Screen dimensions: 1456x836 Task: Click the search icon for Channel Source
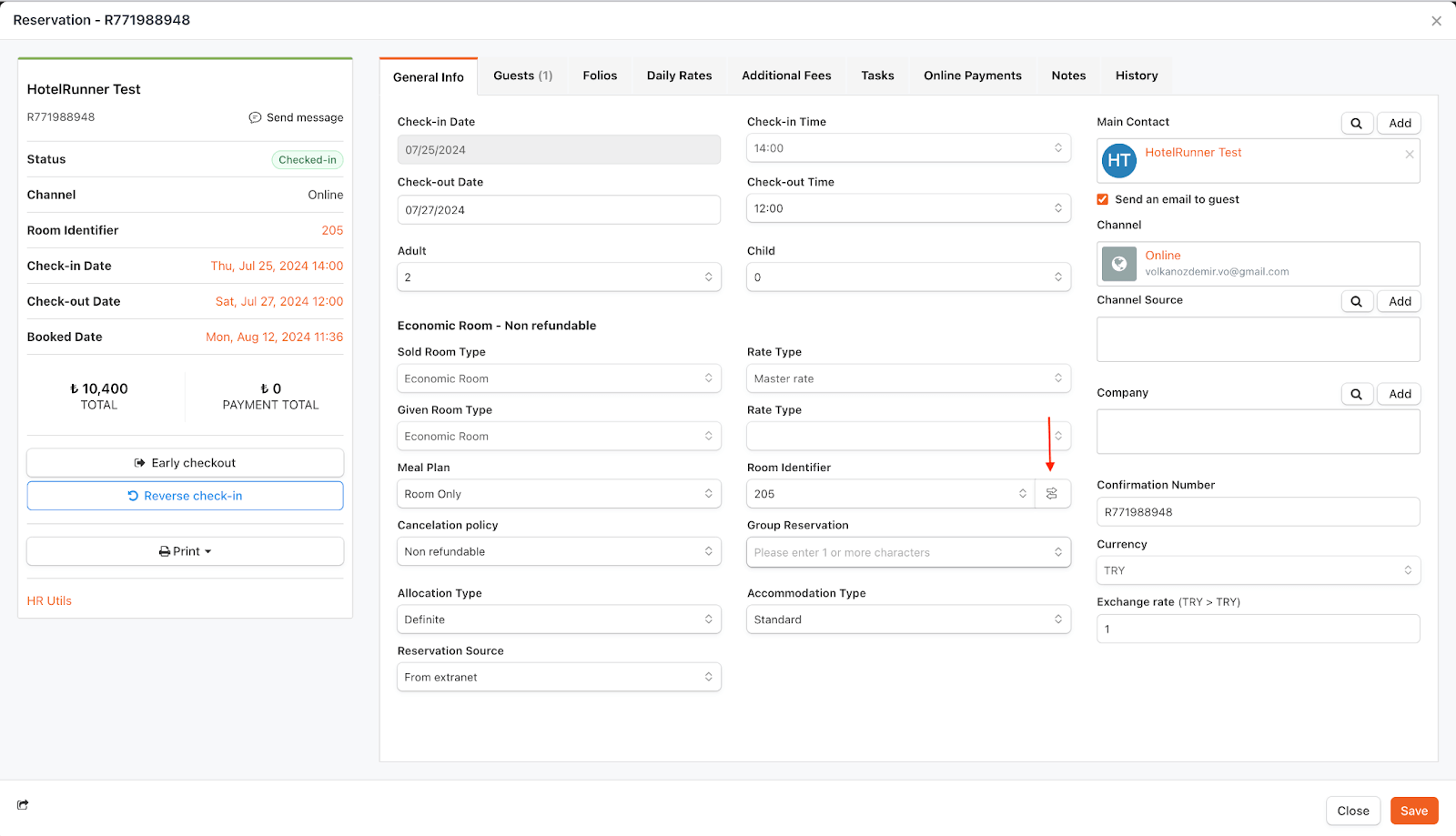(x=1356, y=302)
